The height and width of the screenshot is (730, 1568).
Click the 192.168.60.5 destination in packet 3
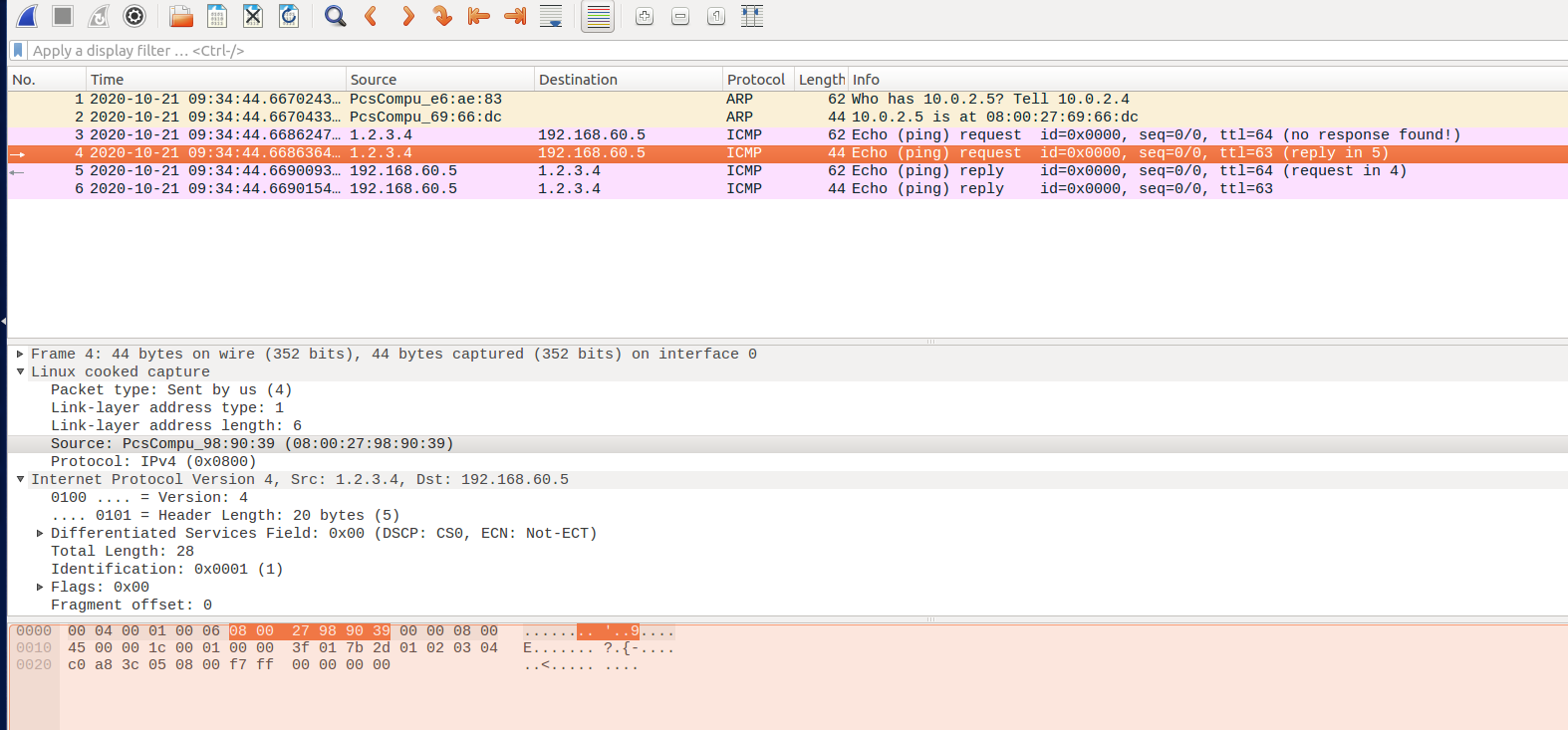point(592,135)
